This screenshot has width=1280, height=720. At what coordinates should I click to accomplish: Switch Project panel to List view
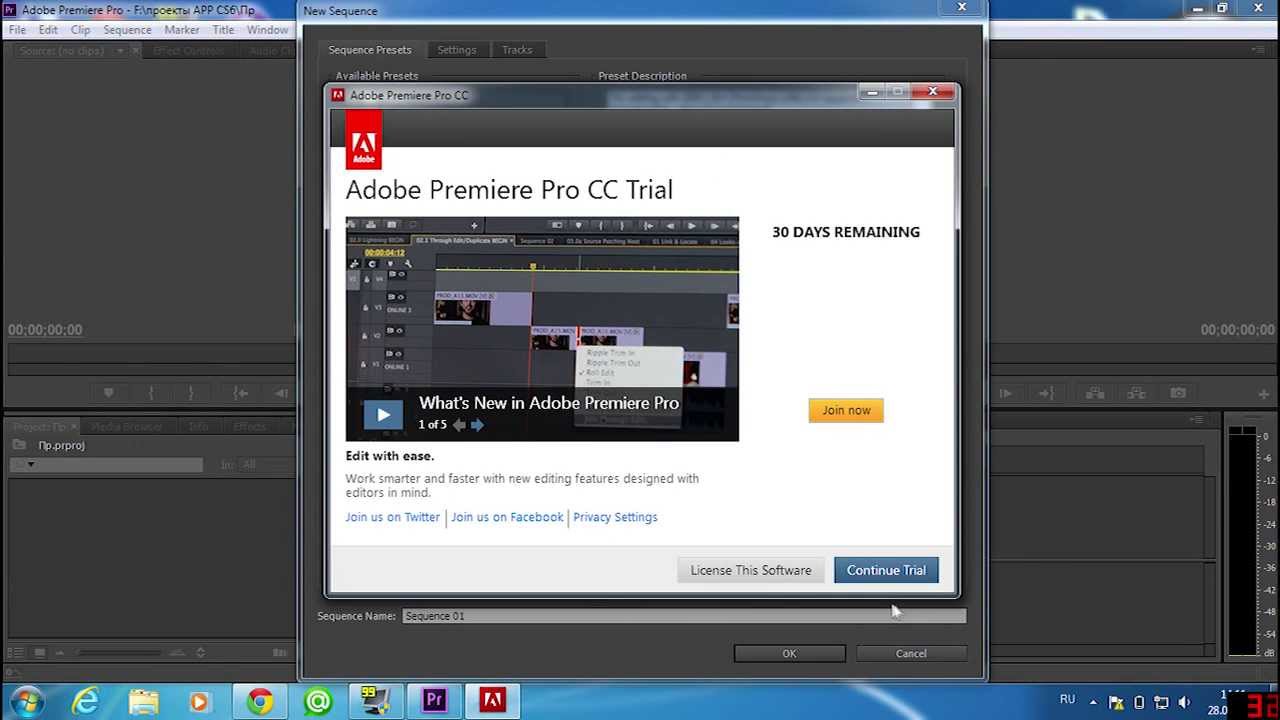(x=14, y=653)
